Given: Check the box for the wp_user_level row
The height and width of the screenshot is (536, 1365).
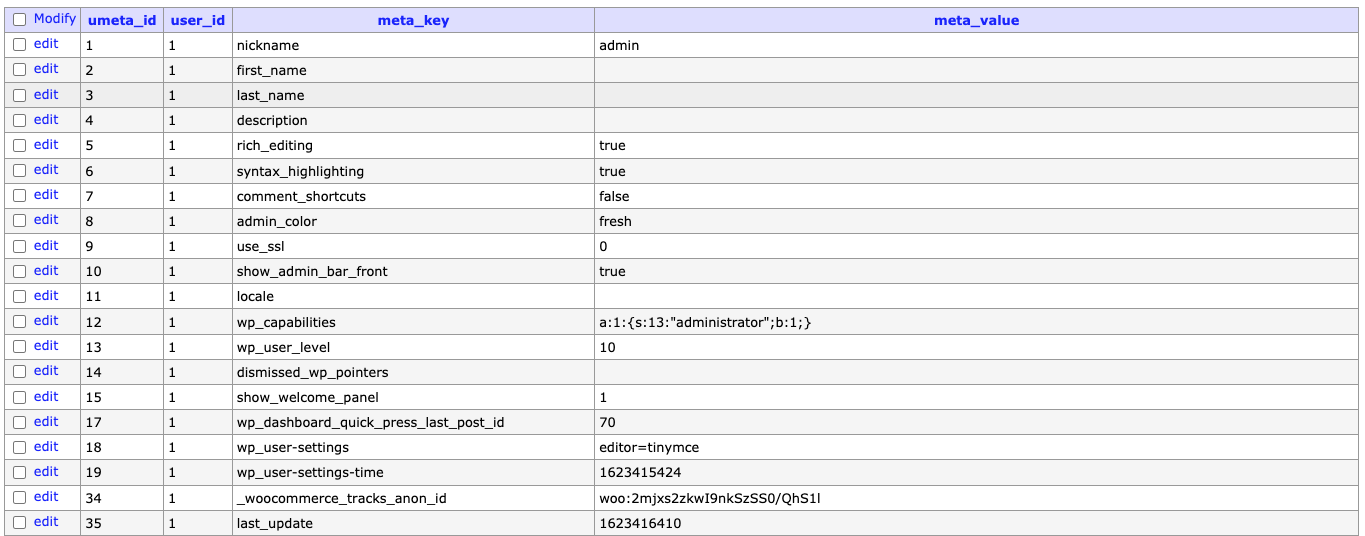Looking at the screenshot, I should 19,347.
